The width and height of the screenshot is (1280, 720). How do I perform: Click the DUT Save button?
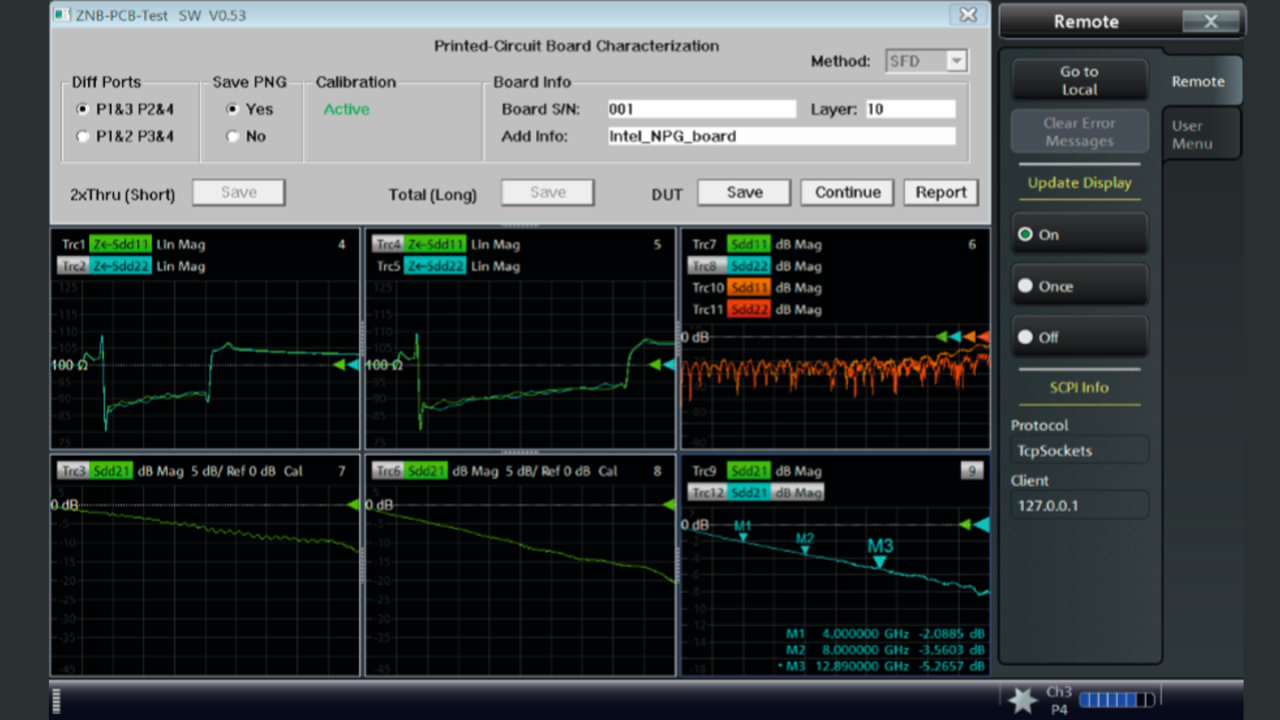[x=744, y=192]
